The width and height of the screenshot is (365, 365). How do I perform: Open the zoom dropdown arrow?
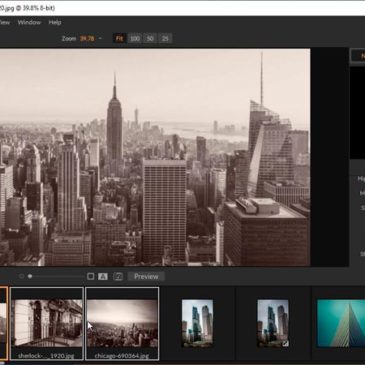tap(100, 38)
